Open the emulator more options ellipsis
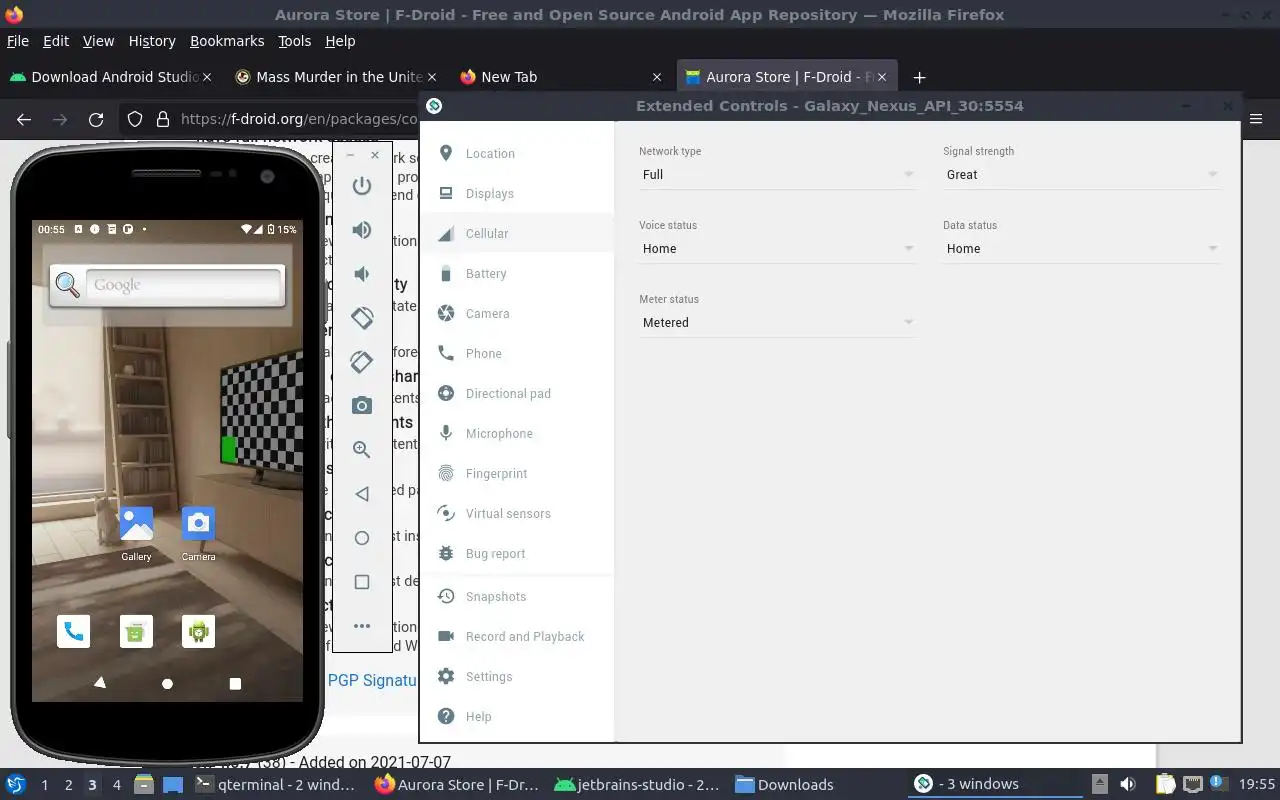 [x=362, y=626]
